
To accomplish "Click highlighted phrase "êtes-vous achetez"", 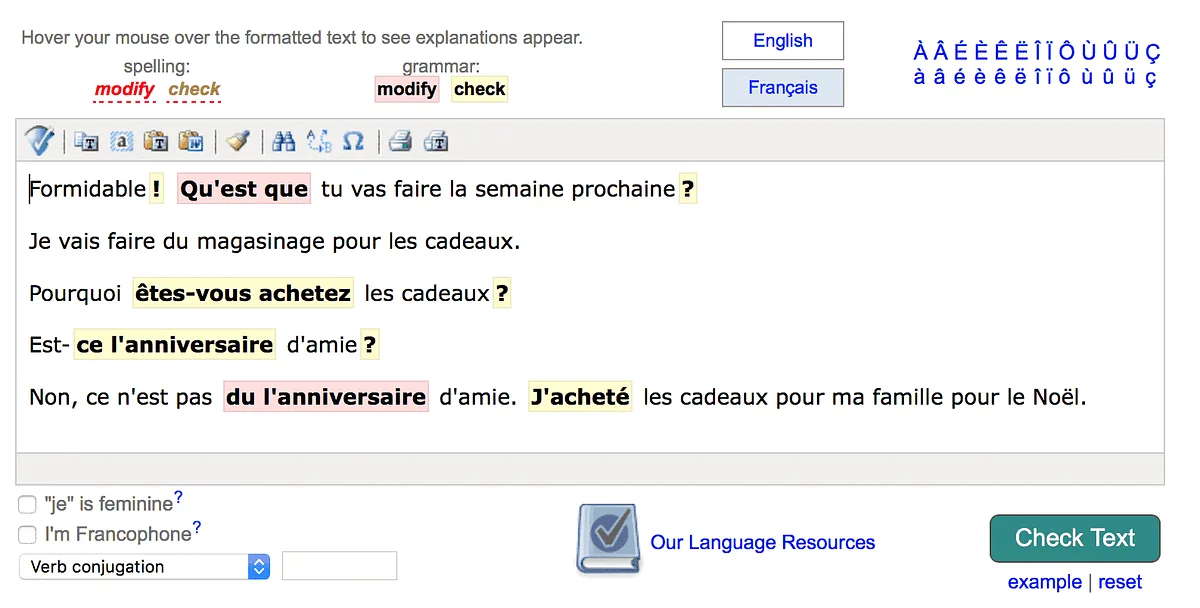I will click(x=243, y=293).
